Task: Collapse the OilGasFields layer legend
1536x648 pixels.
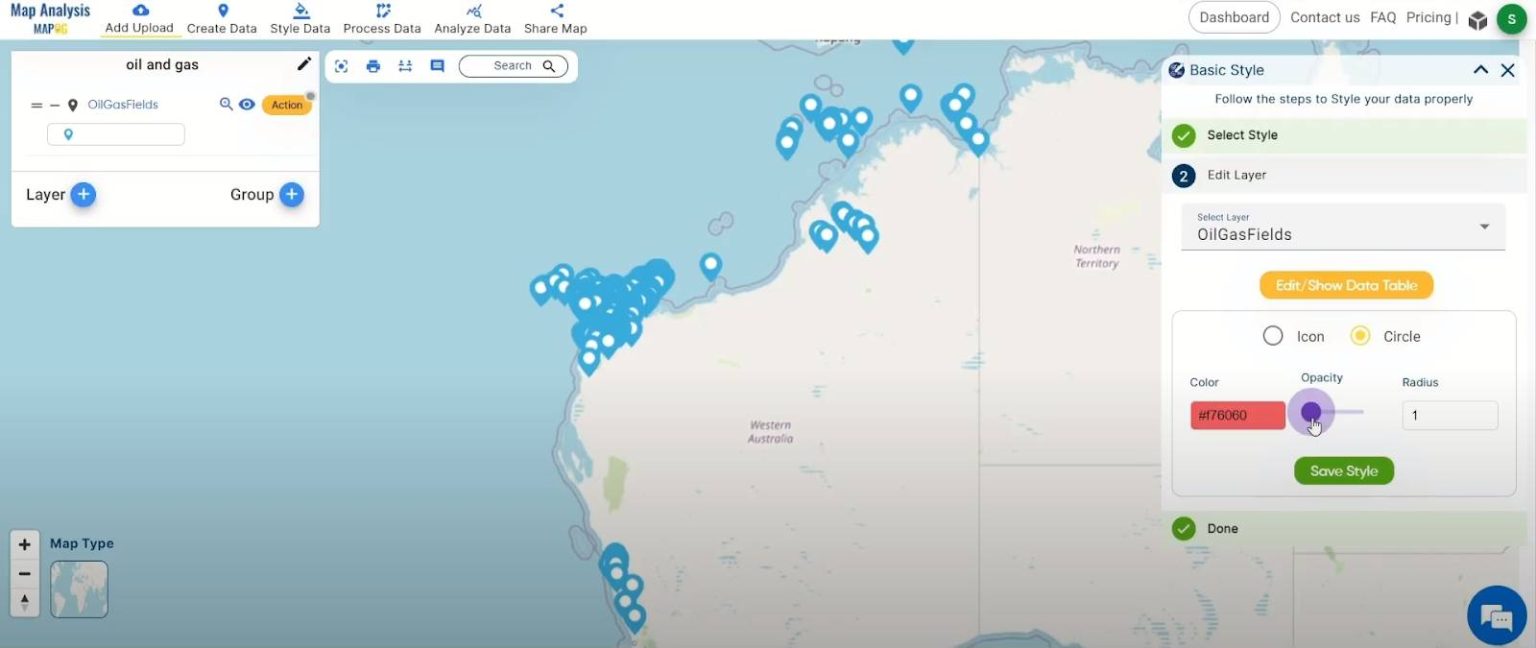Action: click(55, 105)
